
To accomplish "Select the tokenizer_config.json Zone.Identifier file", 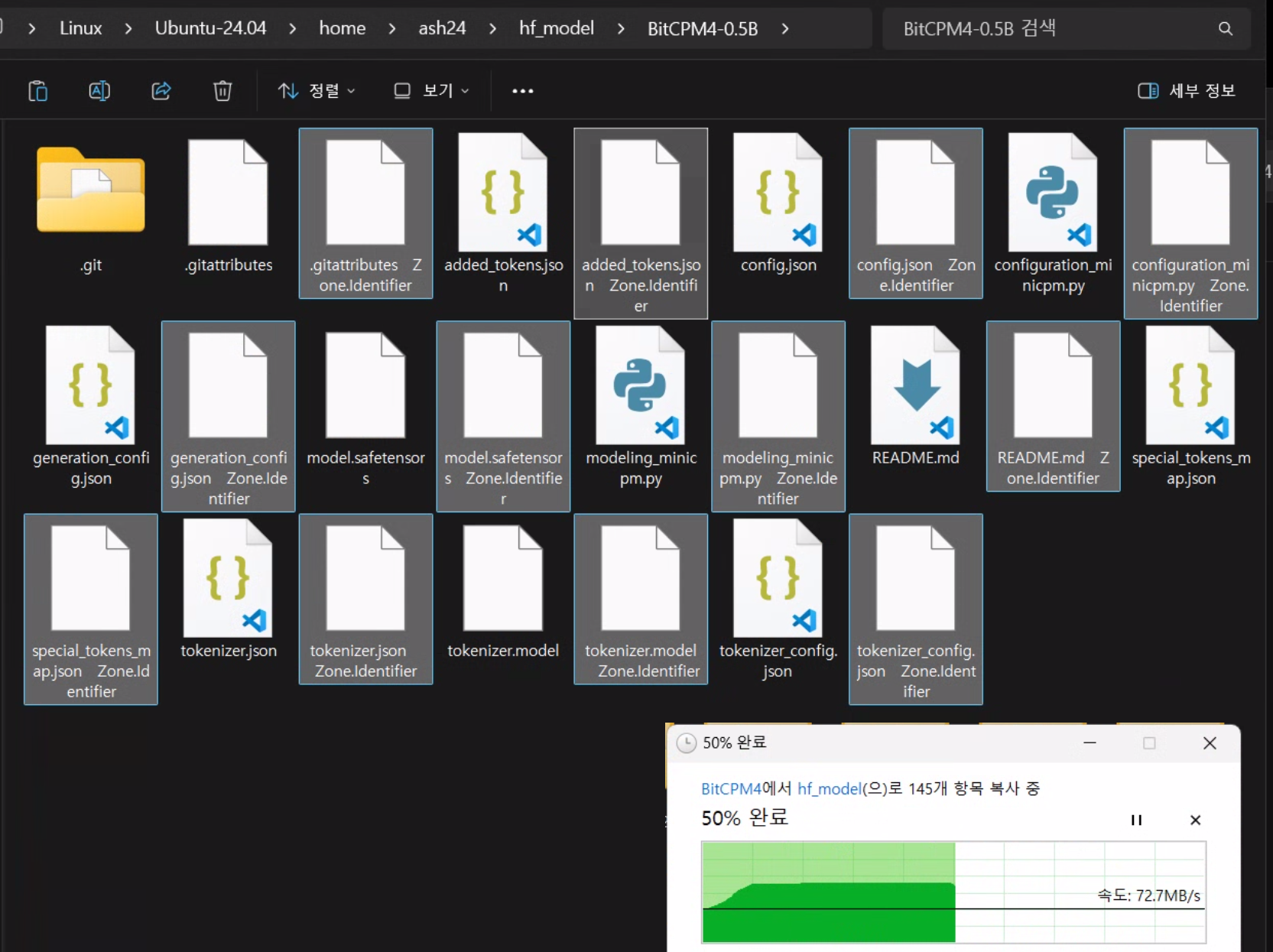I will (x=916, y=609).
